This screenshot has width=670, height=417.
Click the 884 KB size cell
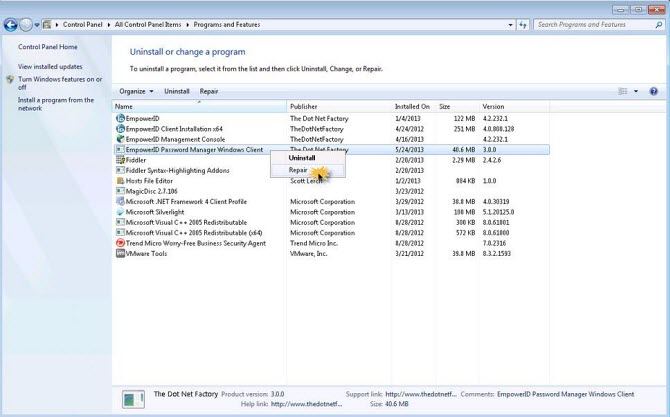coord(465,181)
